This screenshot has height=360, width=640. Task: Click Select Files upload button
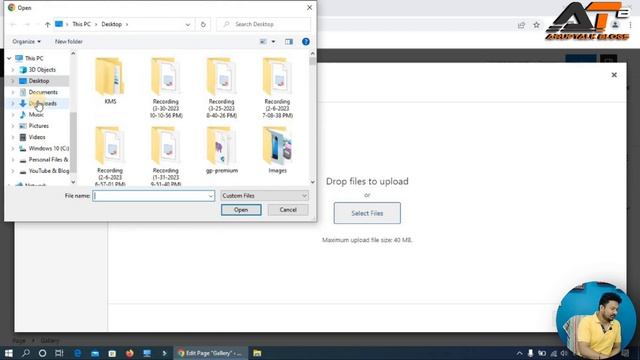(x=367, y=213)
